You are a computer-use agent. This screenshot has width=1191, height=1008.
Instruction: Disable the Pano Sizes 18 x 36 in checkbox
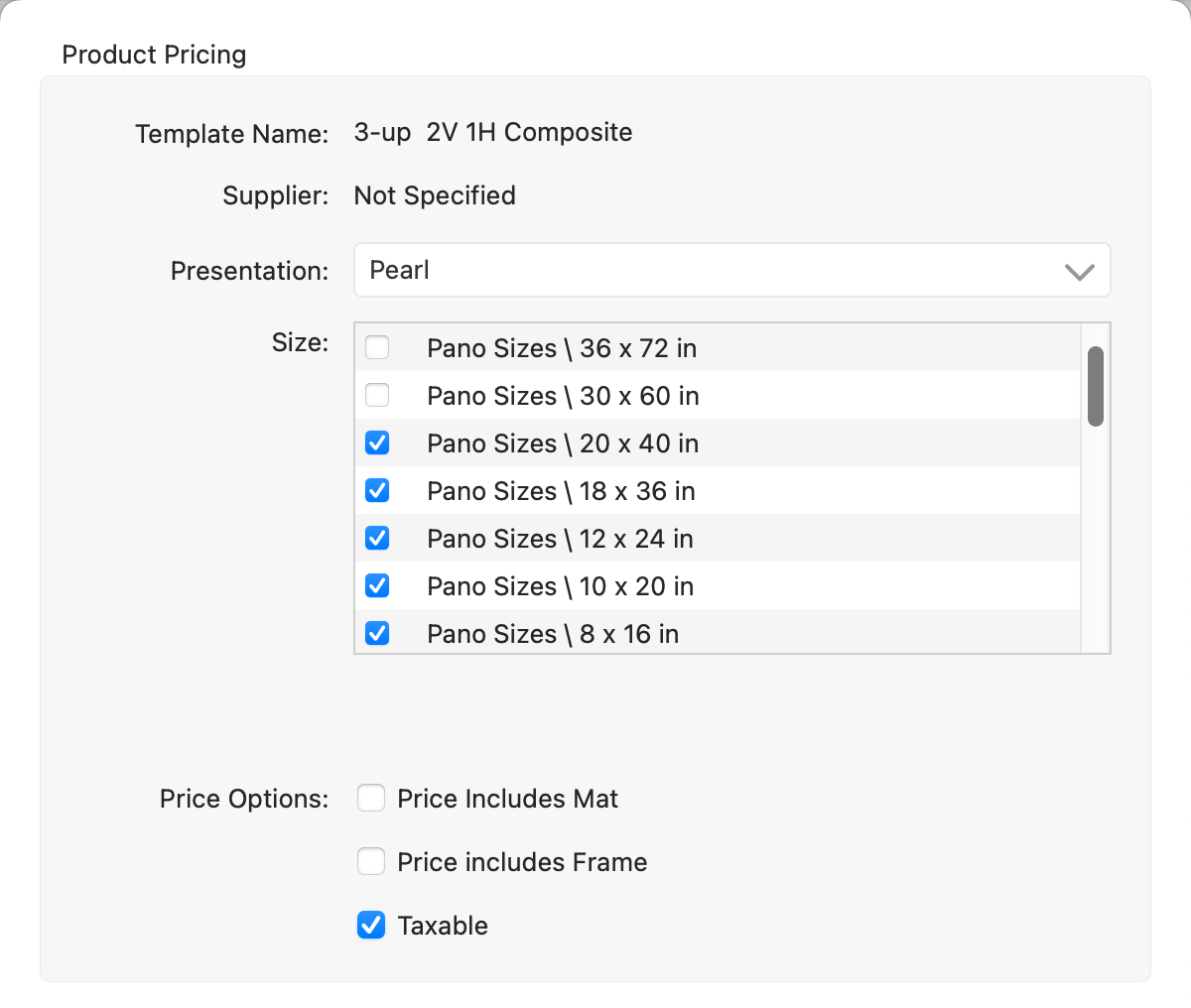(x=377, y=491)
